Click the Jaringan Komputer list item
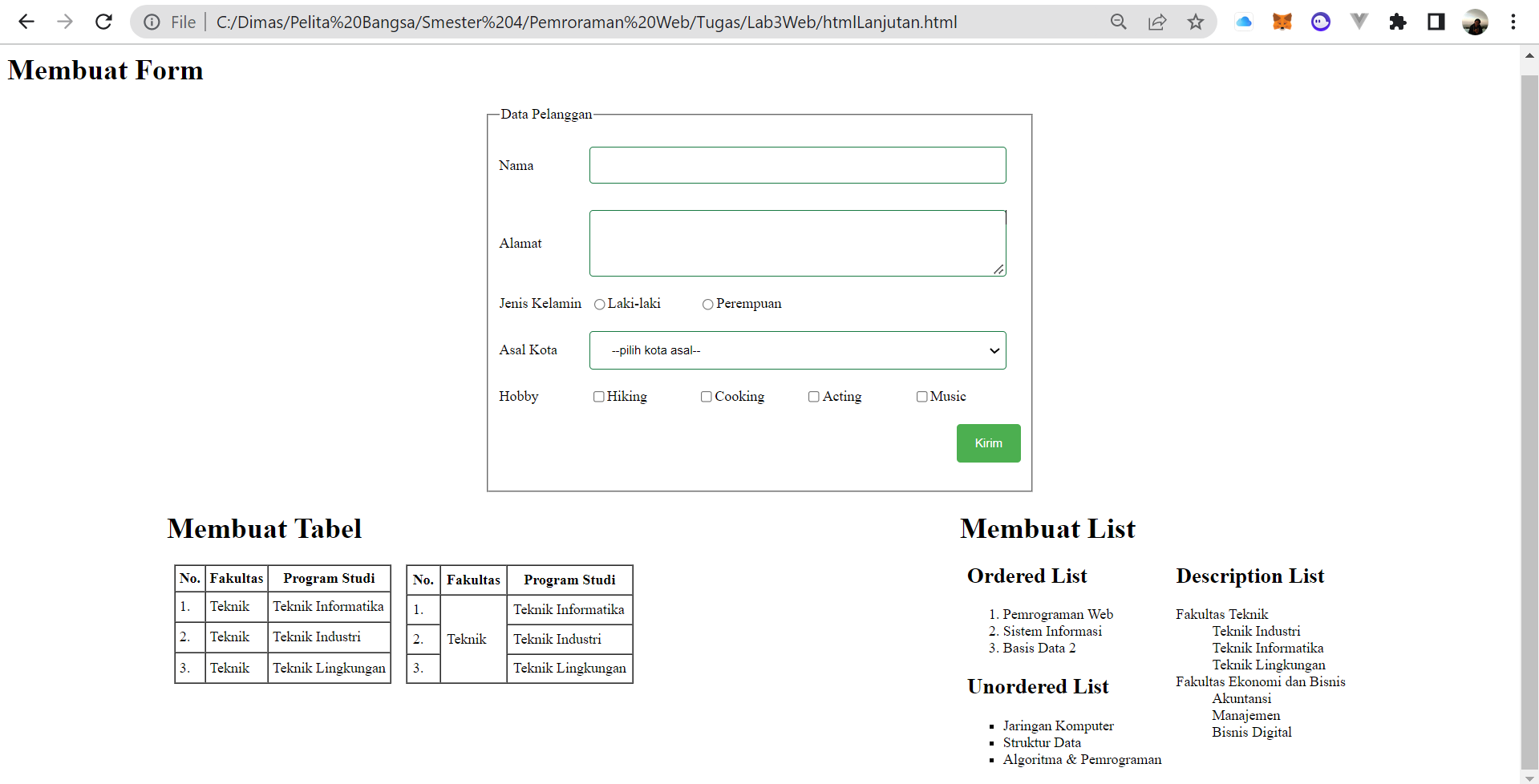 pos(1058,725)
